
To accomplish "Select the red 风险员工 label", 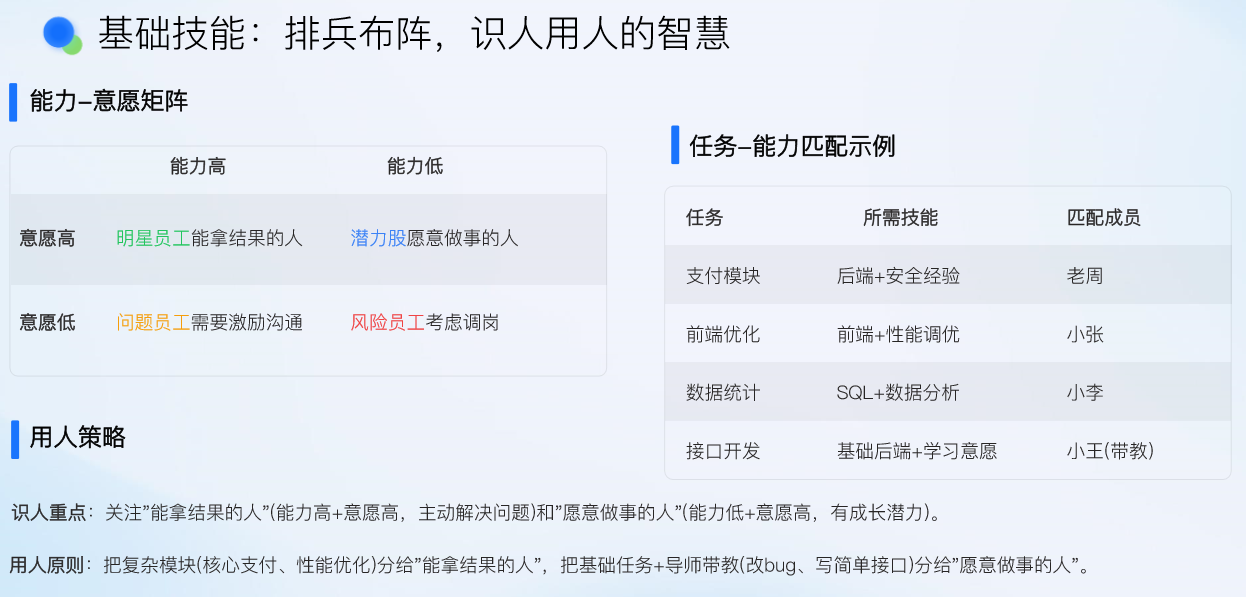I will pos(388,322).
